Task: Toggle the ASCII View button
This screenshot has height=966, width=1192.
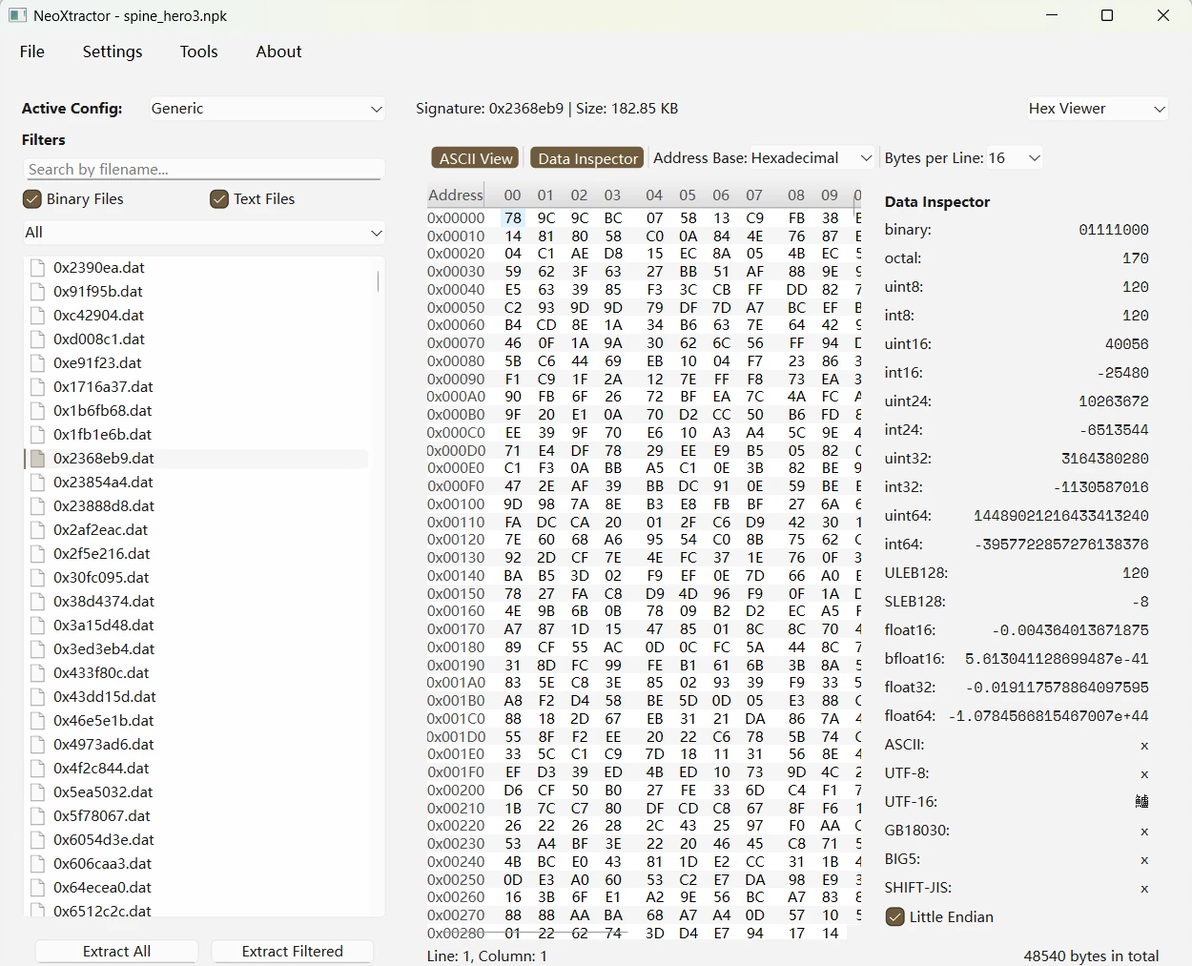Action: coord(475,158)
